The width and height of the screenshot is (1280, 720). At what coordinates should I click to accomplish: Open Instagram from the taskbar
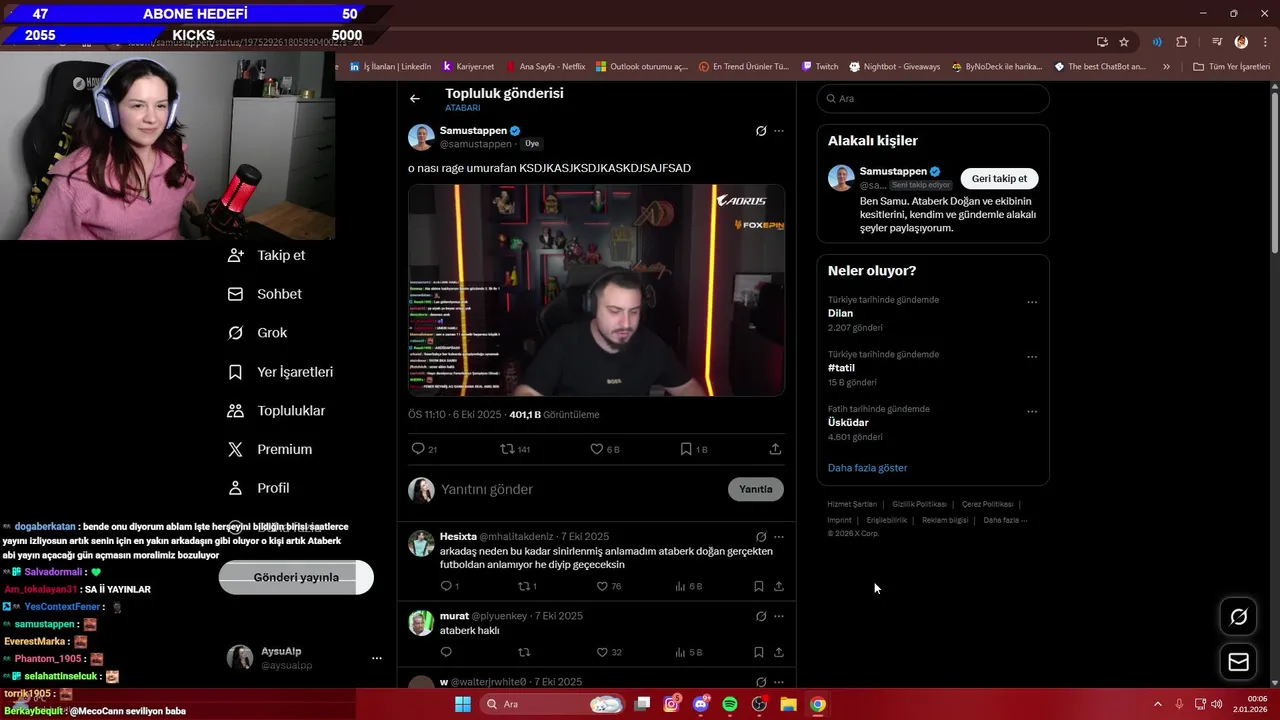[672, 704]
